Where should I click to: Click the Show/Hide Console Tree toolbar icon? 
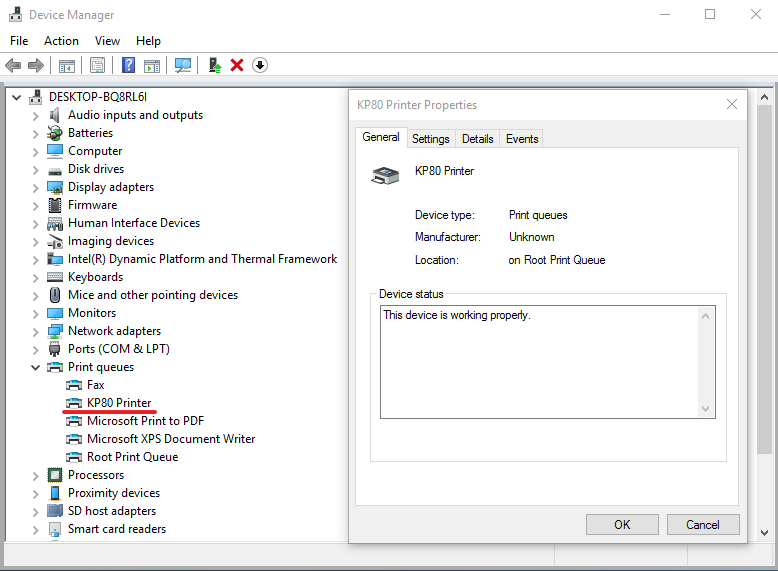tap(66, 65)
